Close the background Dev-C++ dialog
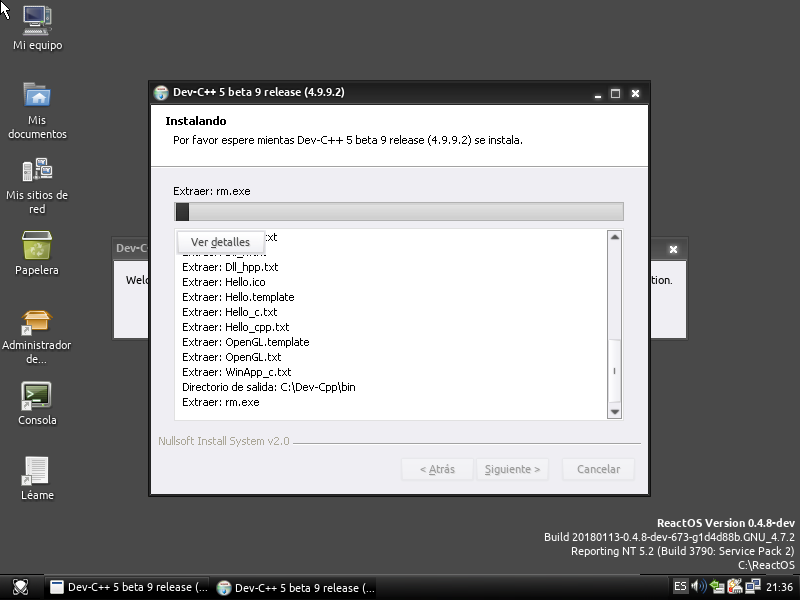The width and height of the screenshot is (800, 600). click(673, 249)
